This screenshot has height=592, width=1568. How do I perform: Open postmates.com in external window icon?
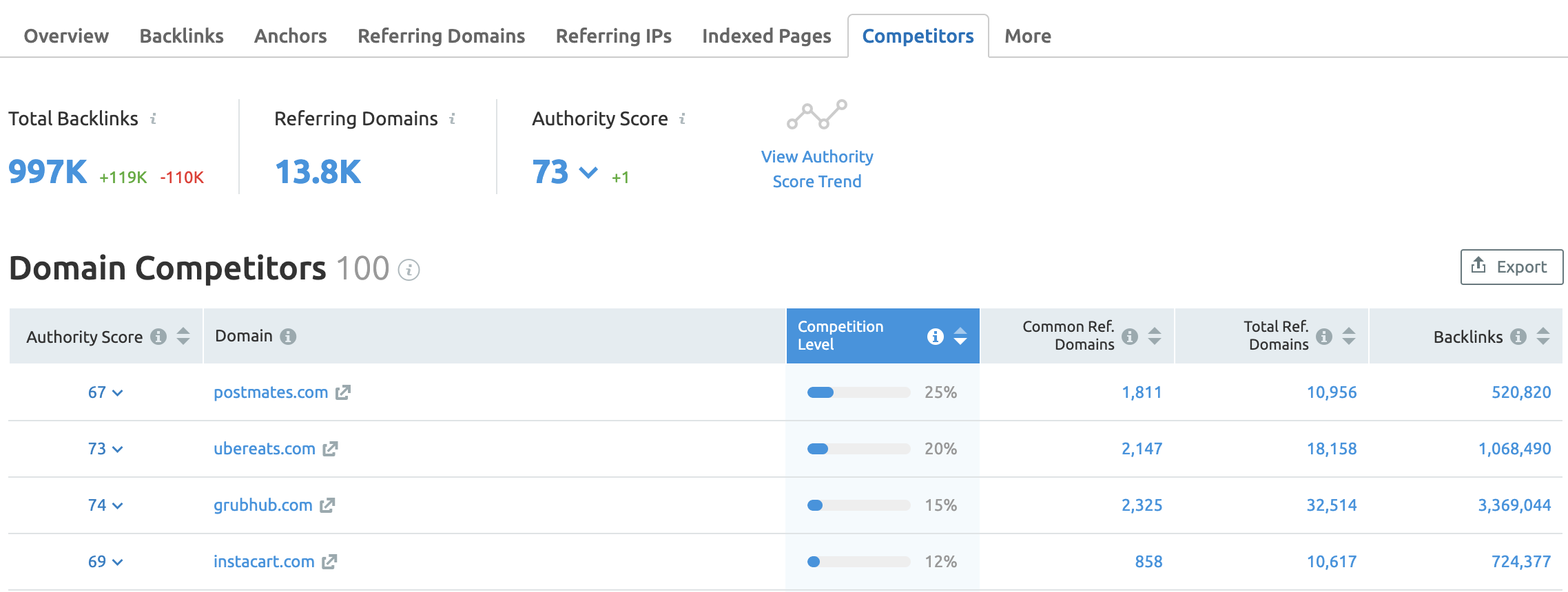pos(343,392)
